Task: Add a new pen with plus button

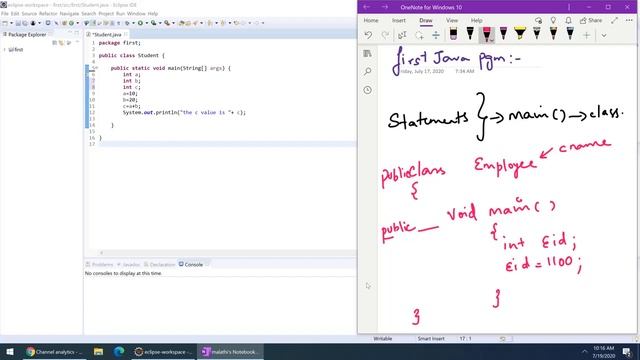Action: point(587,36)
